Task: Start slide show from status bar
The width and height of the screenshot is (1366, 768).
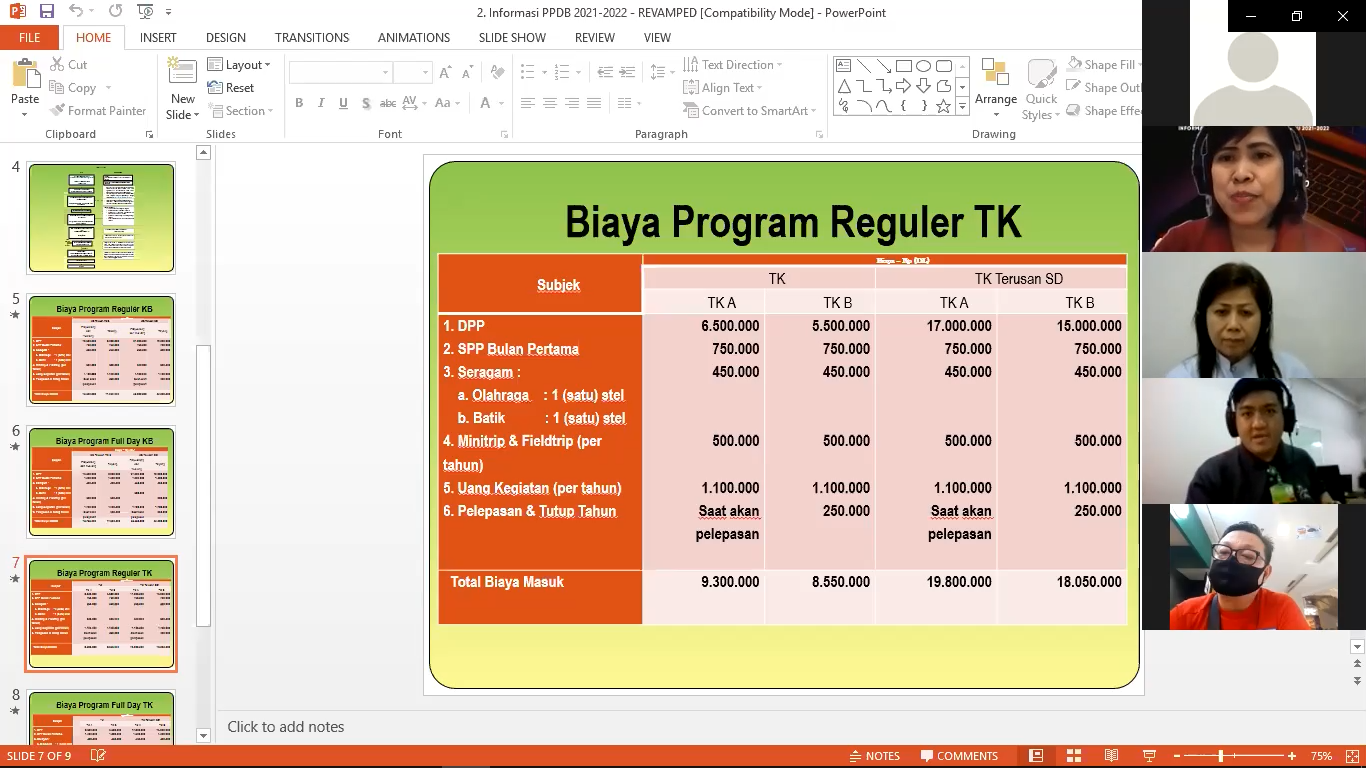Action: point(1149,756)
